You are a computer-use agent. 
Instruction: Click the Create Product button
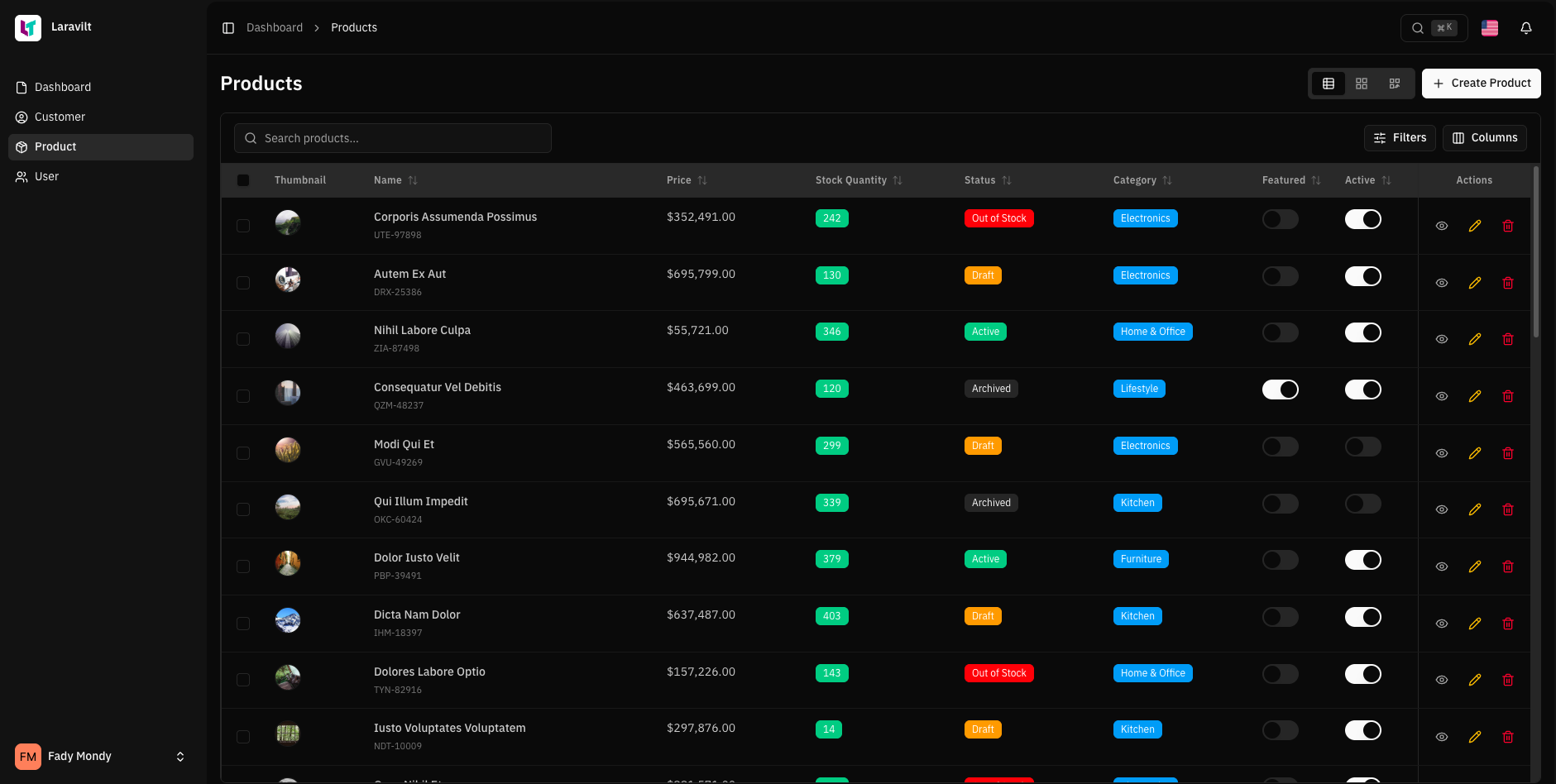(1481, 84)
